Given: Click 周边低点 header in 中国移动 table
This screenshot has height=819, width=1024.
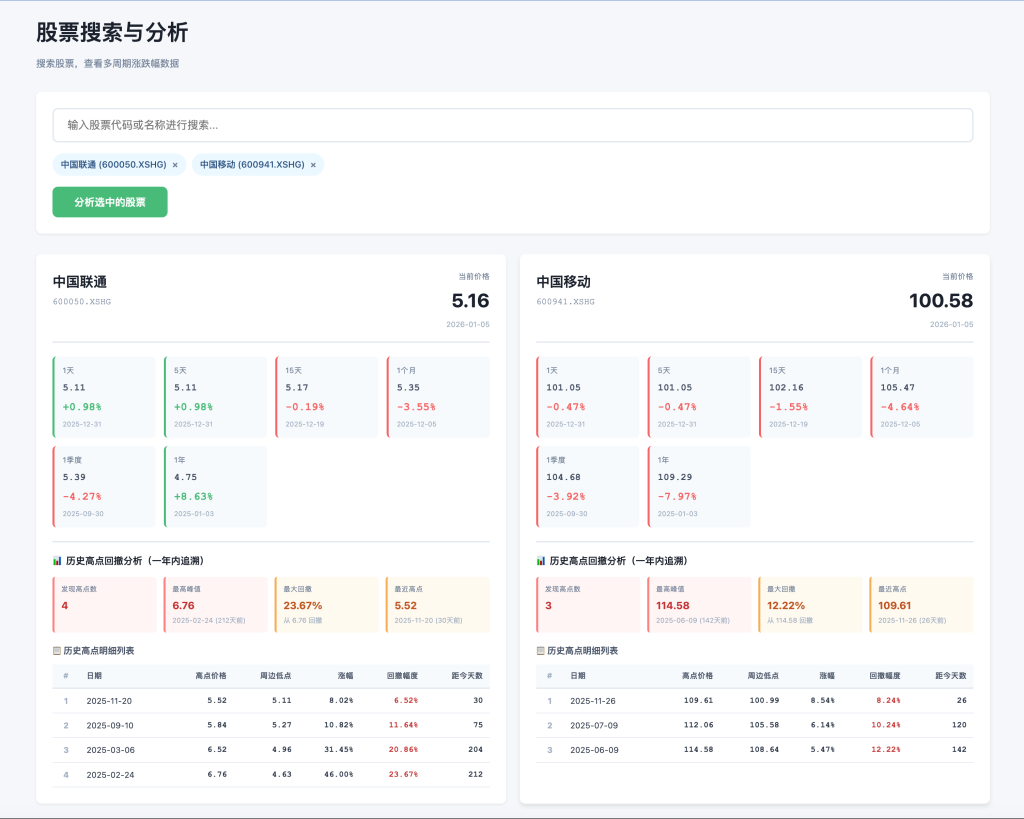Looking at the screenshot, I should (763, 676).
